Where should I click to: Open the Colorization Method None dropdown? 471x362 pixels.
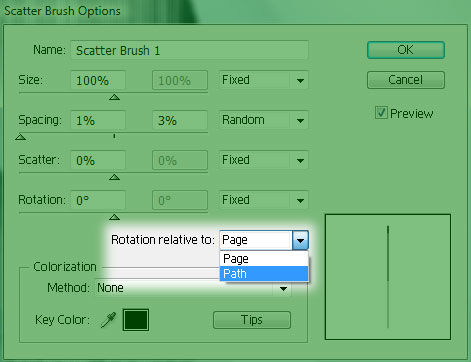click(x=193, y=288)
